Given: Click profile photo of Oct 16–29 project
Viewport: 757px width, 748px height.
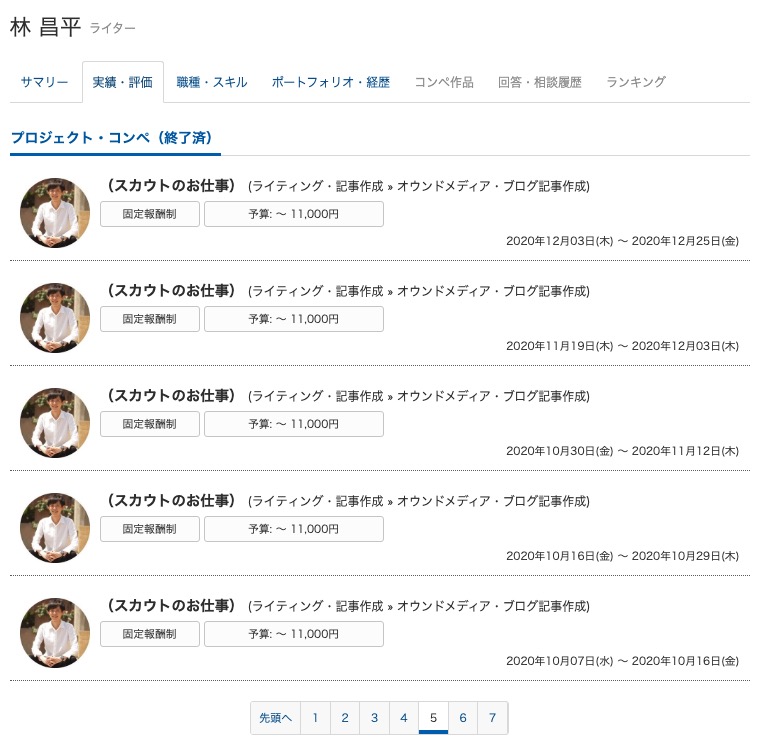Looking at the screenshot, I should (55, 528).
